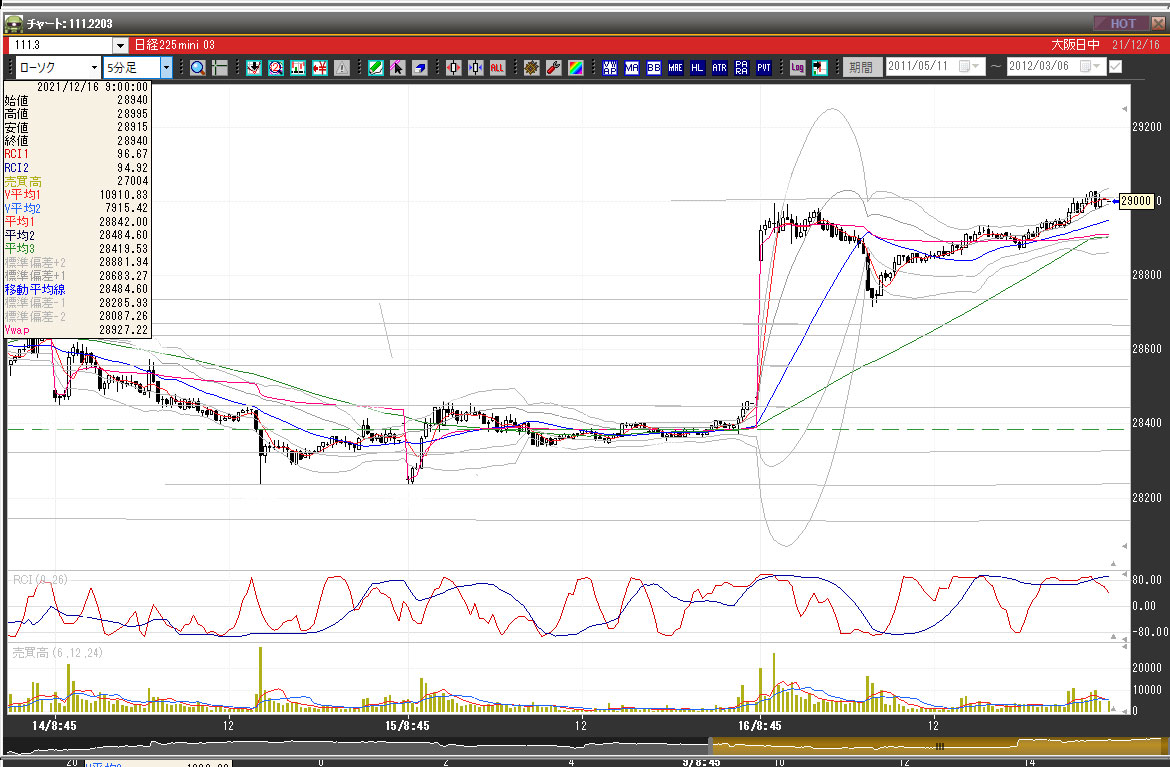Click the chart-shift arrow icon after Log
Image resolution: width=1170 pixels, height=767 pixels.
819,68
